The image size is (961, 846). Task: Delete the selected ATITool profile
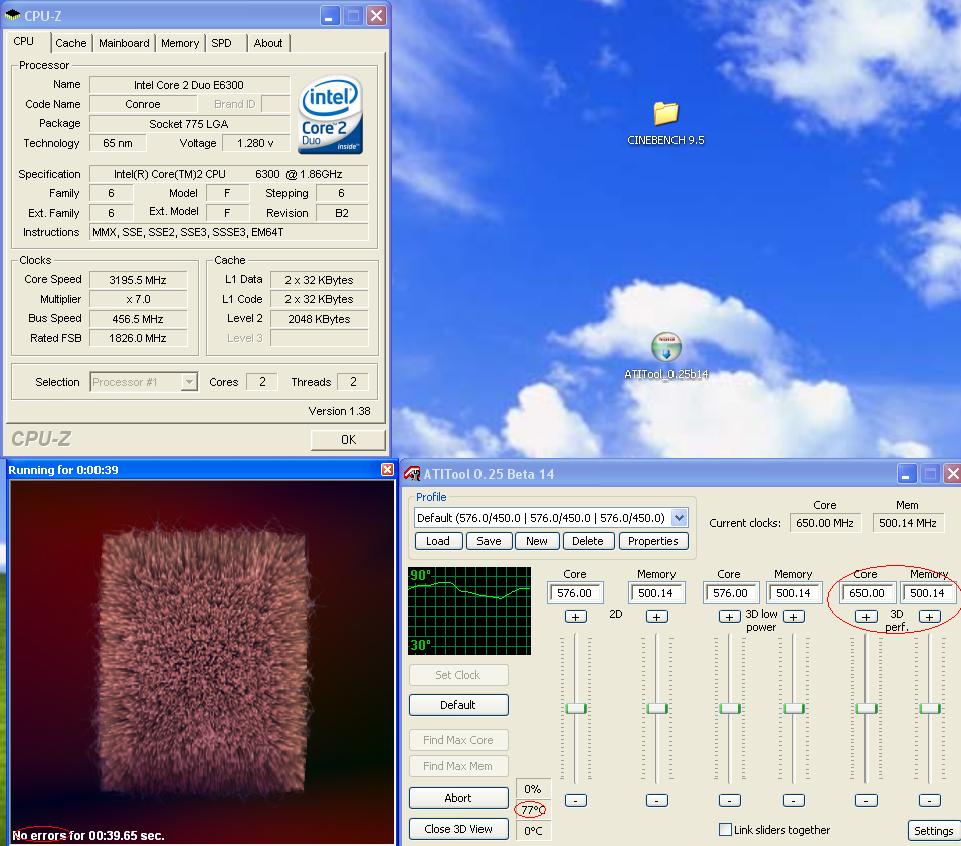(x=588, y=541)
